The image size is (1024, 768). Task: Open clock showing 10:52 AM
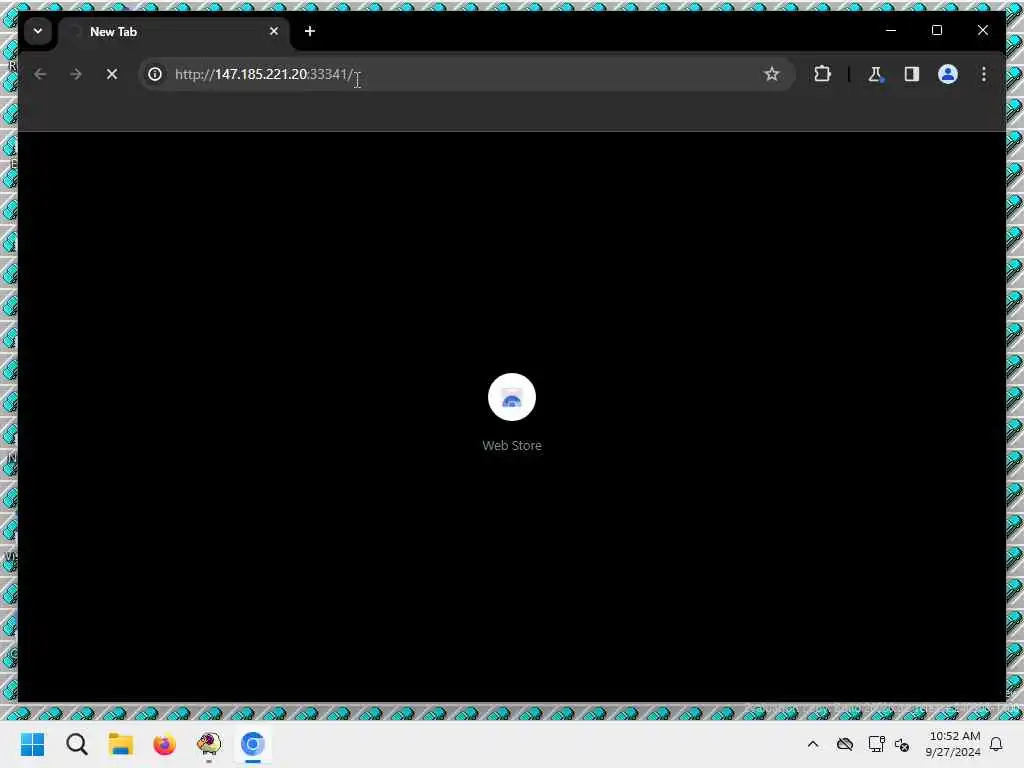pos(953,744)
